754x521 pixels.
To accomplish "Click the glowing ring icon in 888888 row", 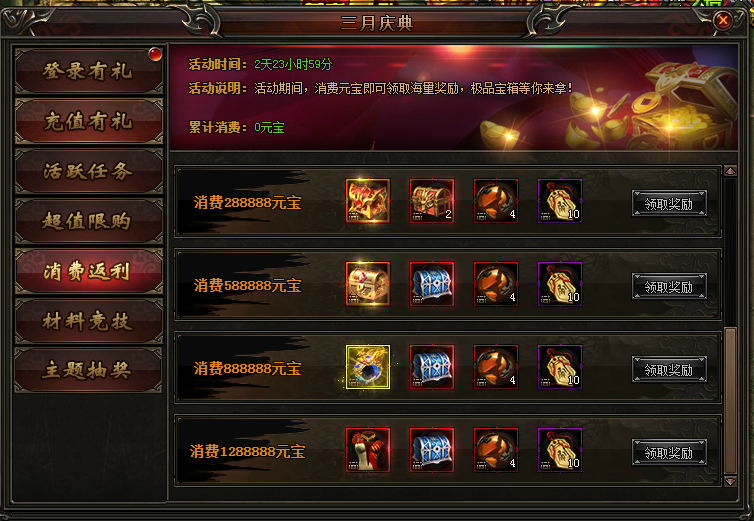I will click(368, 367).
